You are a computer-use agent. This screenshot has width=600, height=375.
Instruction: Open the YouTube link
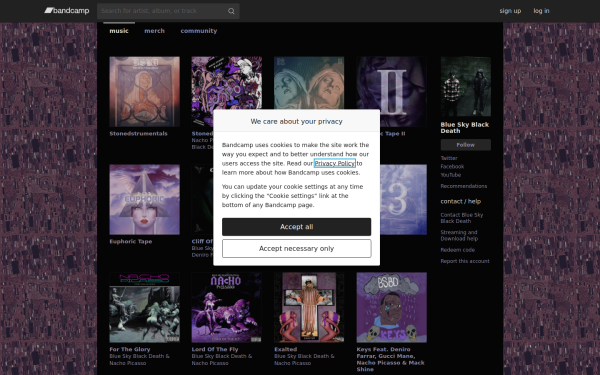click(451, 175)
